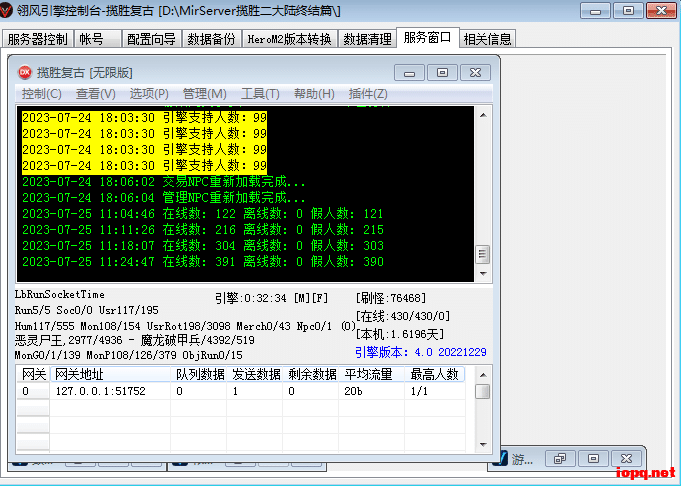Click the gateway list scroll down arrow
The height and width of the screenshot is (486, 681).
point(482,444)
